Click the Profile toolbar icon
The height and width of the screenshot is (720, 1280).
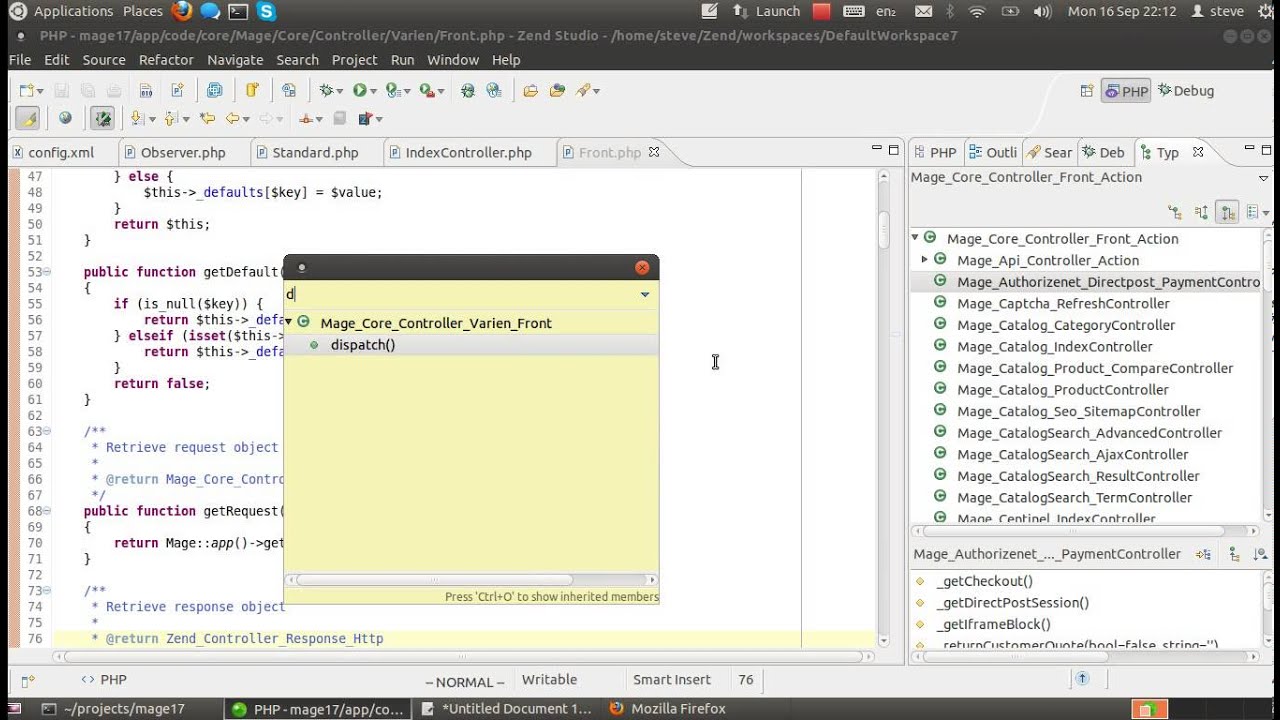[x=391, y=91]
